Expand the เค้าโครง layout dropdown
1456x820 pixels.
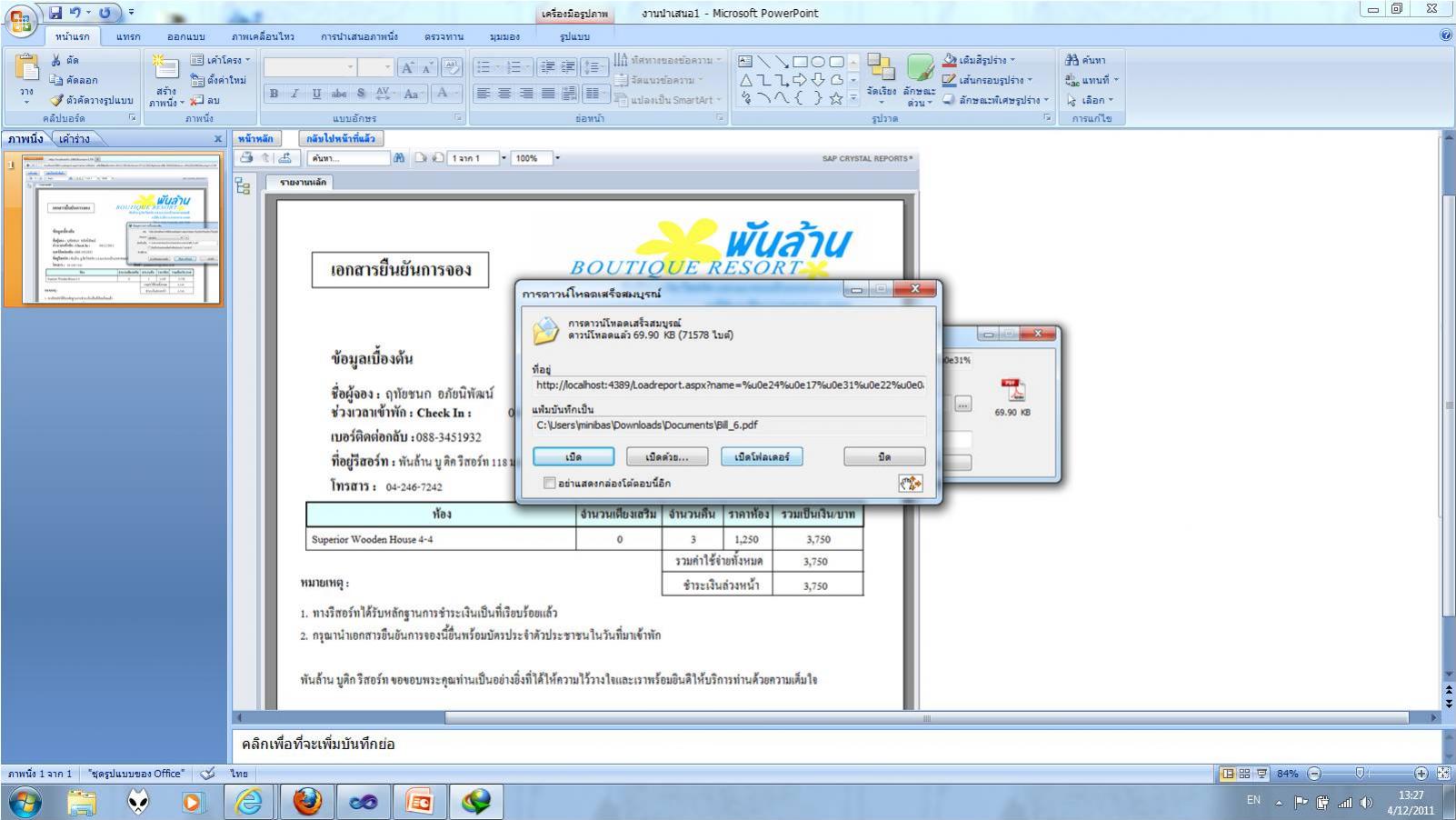click(220, 60)
